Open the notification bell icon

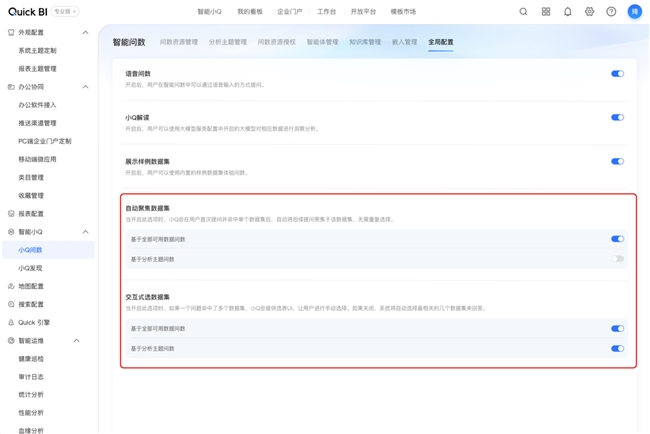click(x=568, y=12)
